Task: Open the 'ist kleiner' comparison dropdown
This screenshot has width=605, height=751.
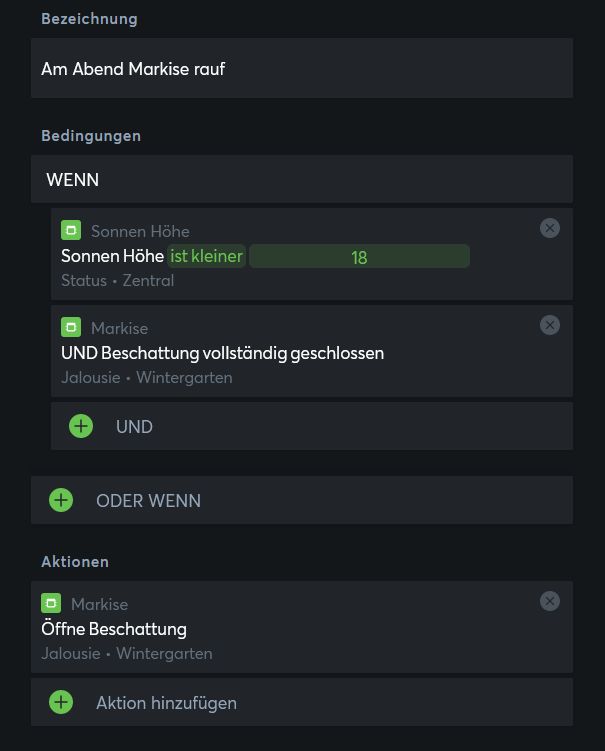Action: pyautogui.click(x=206, y=256)
